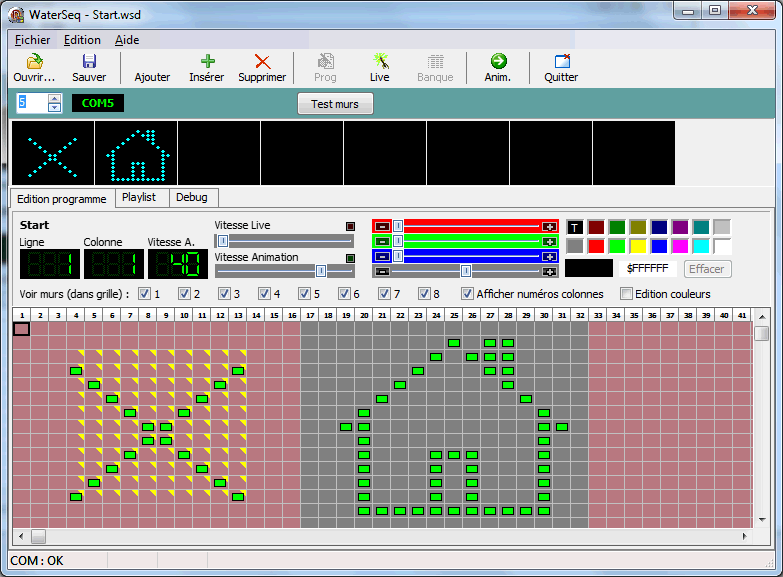Image resolution: width=783 pixels, height=577 pixels.
Task: Pick the dark maroon color swatch
Action: coord(596,227)
